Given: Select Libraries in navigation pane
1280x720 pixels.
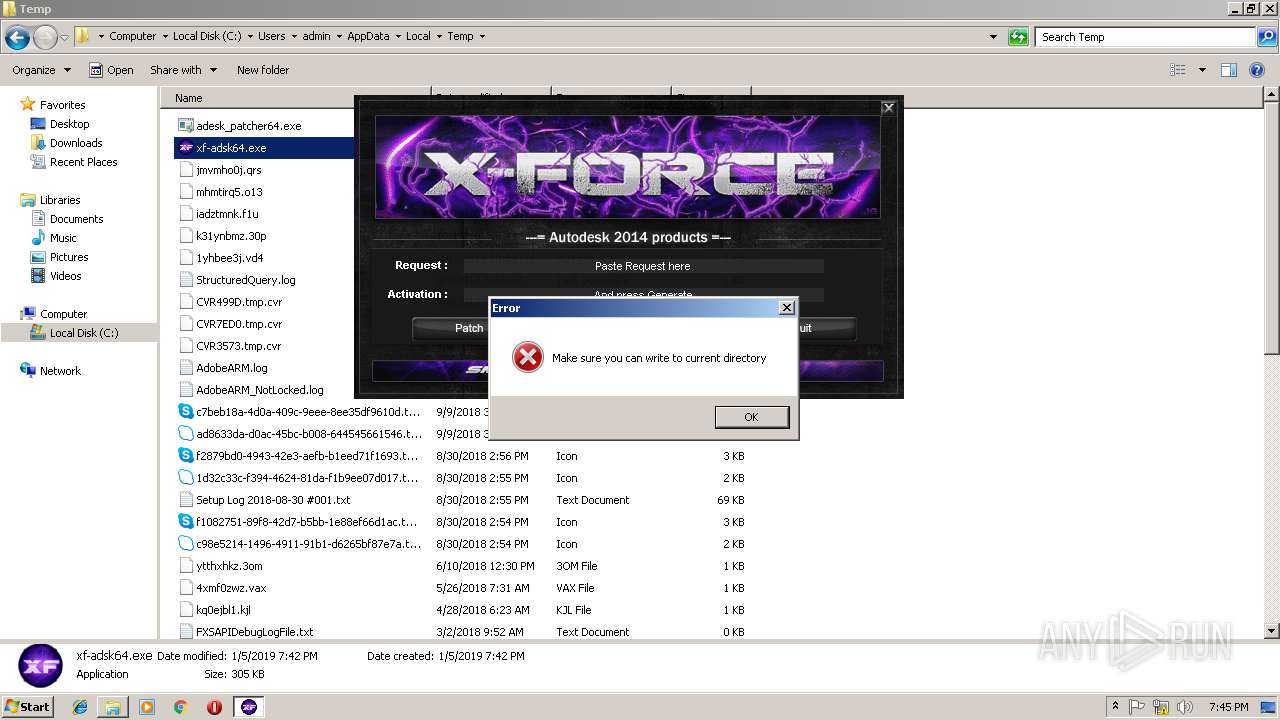Looking at the screenshot, I should (x=60, y=200).
